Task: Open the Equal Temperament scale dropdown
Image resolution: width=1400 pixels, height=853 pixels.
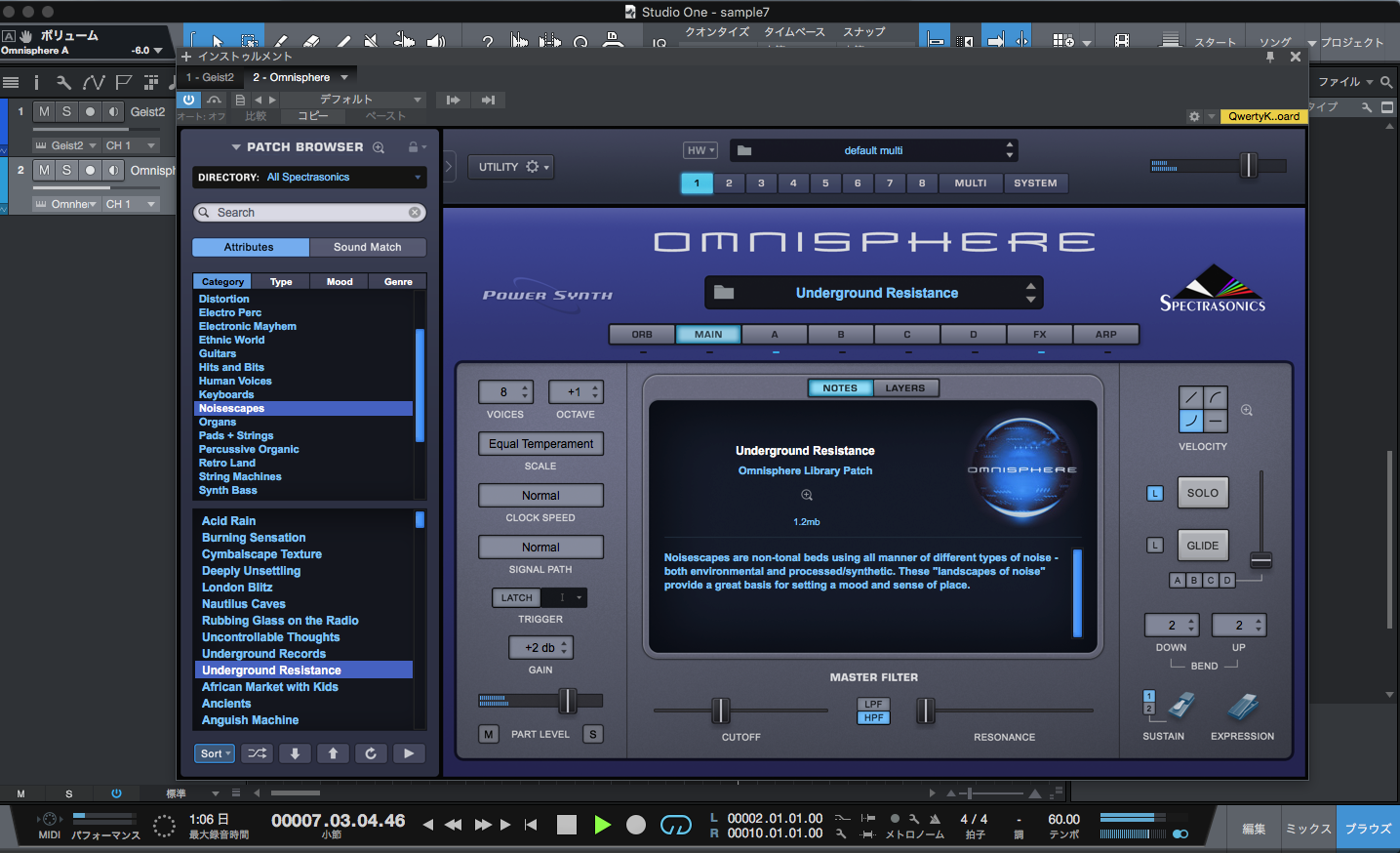Action: pyautogui.click(x=540, y=444)
